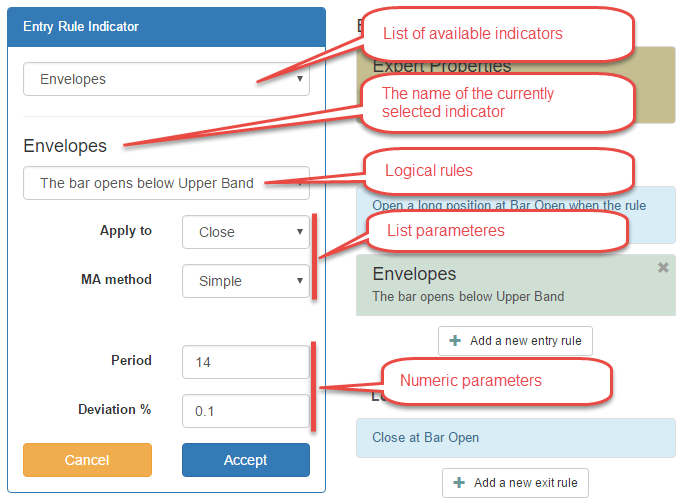Click the Entry Rule Indicator dialog header
The width and height of the screenshot is (684, 503).
166,27
